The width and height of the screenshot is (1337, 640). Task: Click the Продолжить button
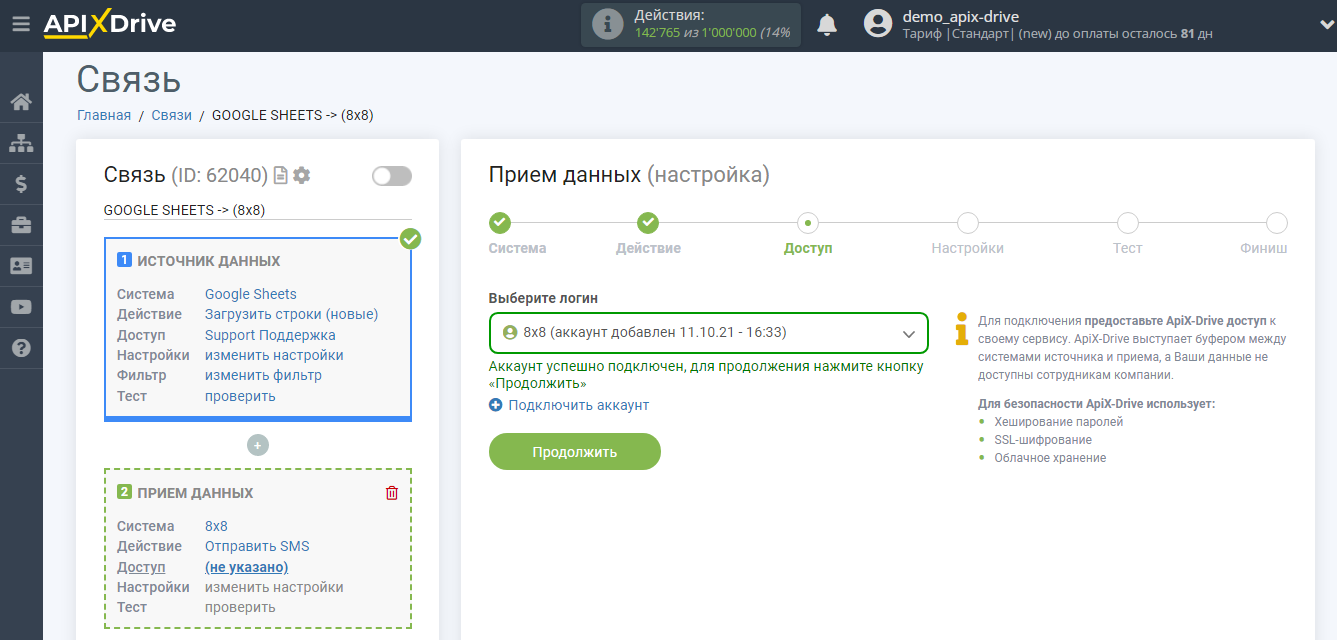(575, 451)
